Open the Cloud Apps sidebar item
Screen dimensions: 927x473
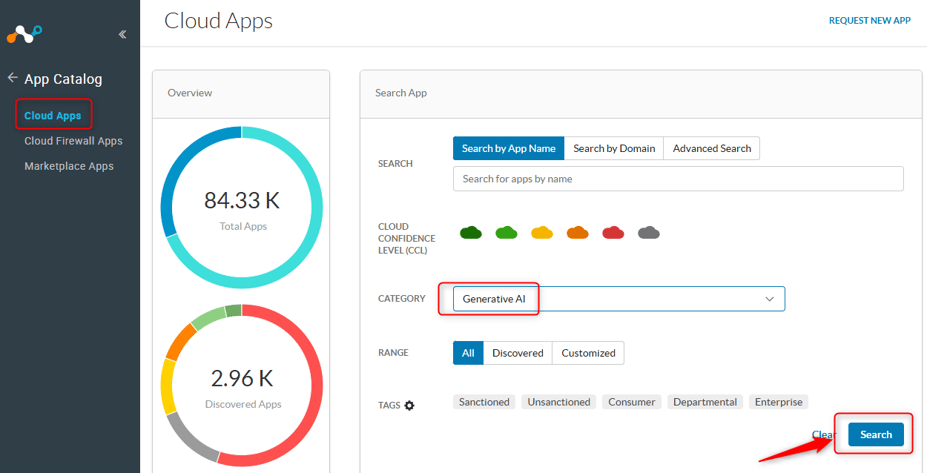point(53,115)
